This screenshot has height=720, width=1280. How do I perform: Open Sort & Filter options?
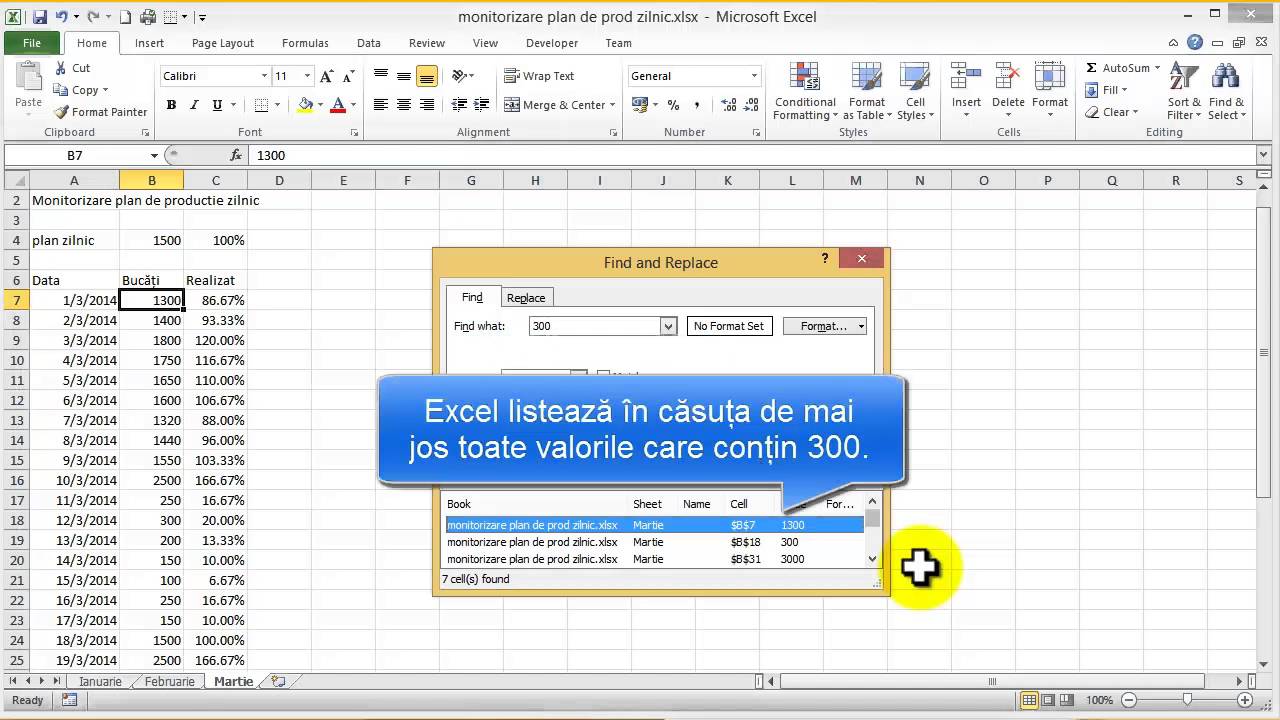tap(1185, 91)
